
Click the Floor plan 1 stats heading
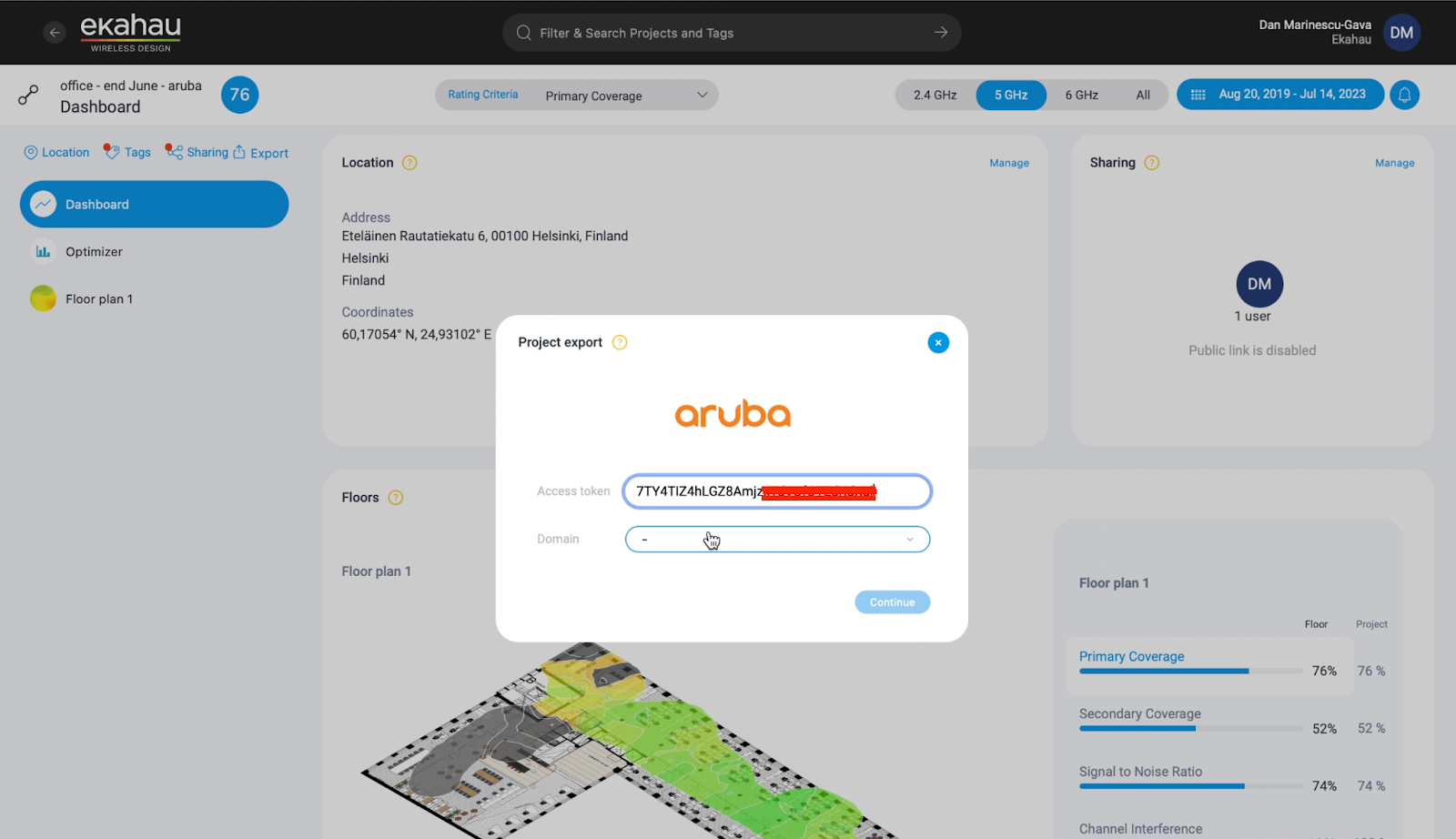tap(1114, 583)
